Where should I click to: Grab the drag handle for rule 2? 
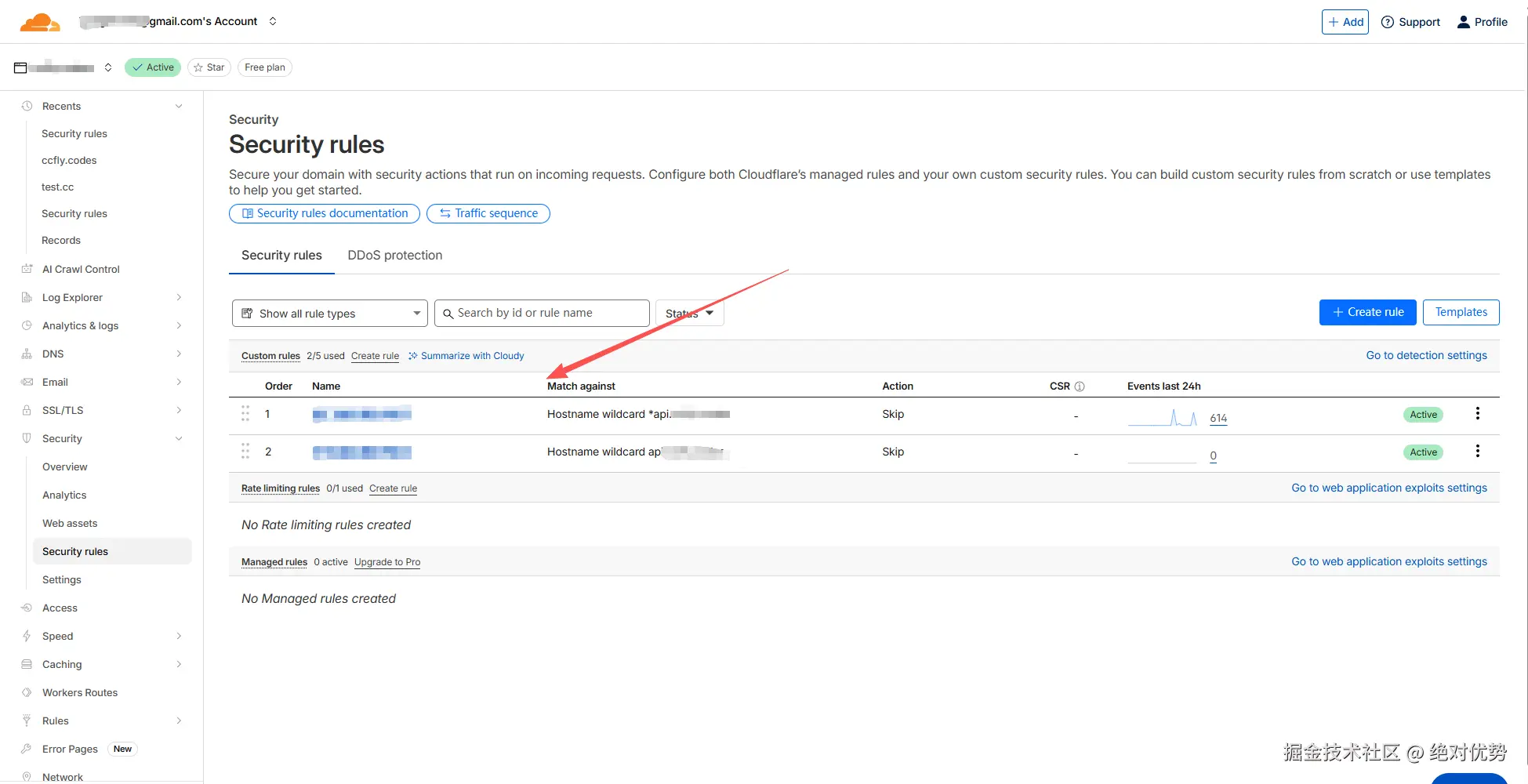[x=245, y=451]
